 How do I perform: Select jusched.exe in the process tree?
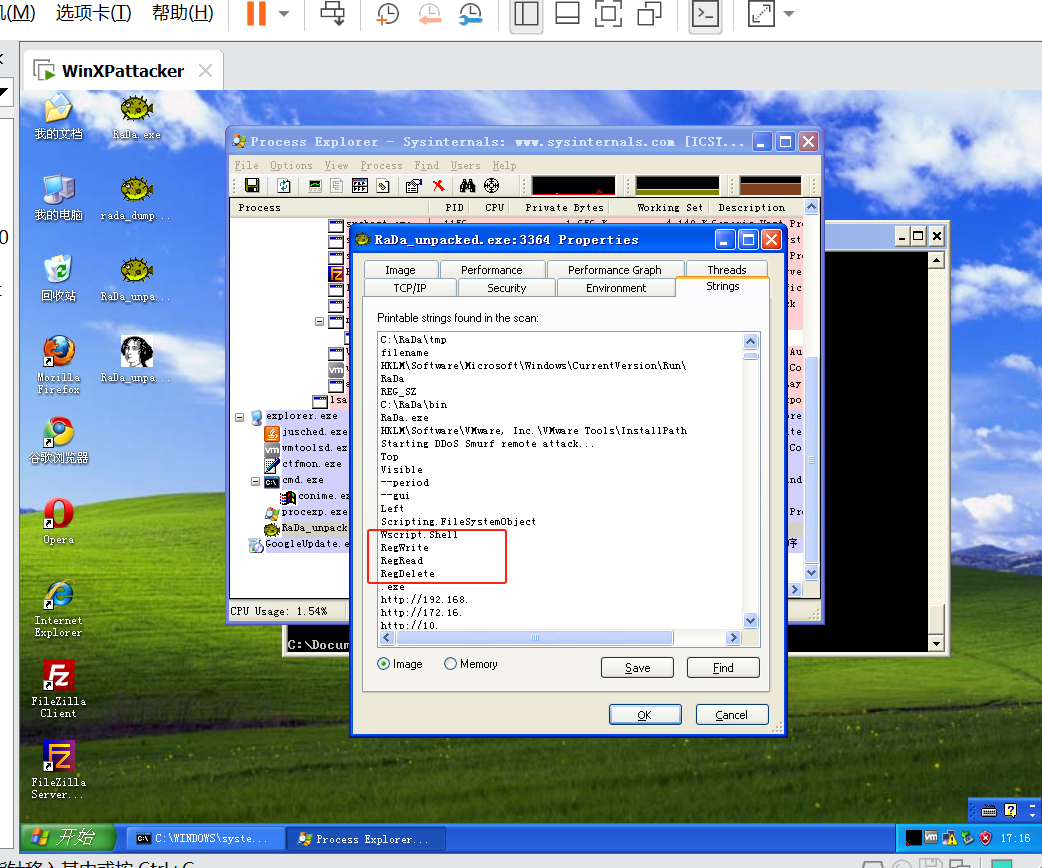(306, 432)
